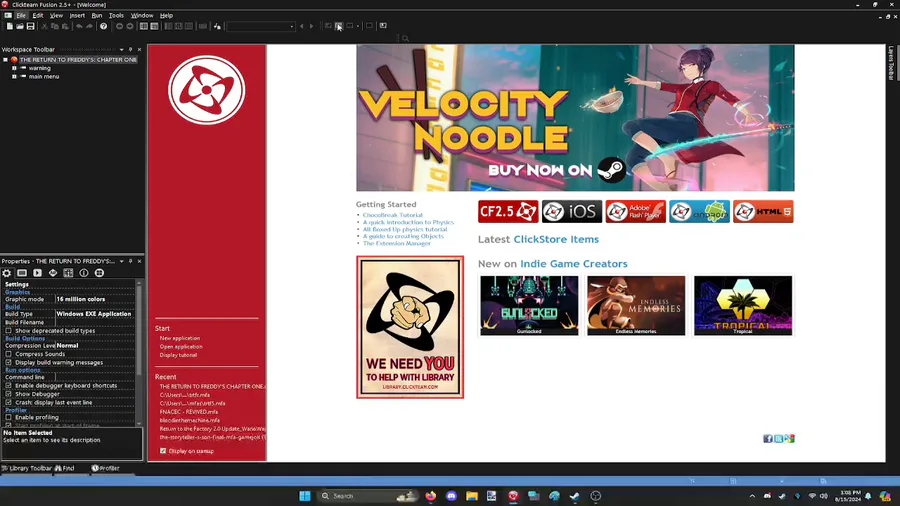This screenshot has height=506, width=900.
Task: Open the About info properties tab icon
Action: (x=84, y=273)
